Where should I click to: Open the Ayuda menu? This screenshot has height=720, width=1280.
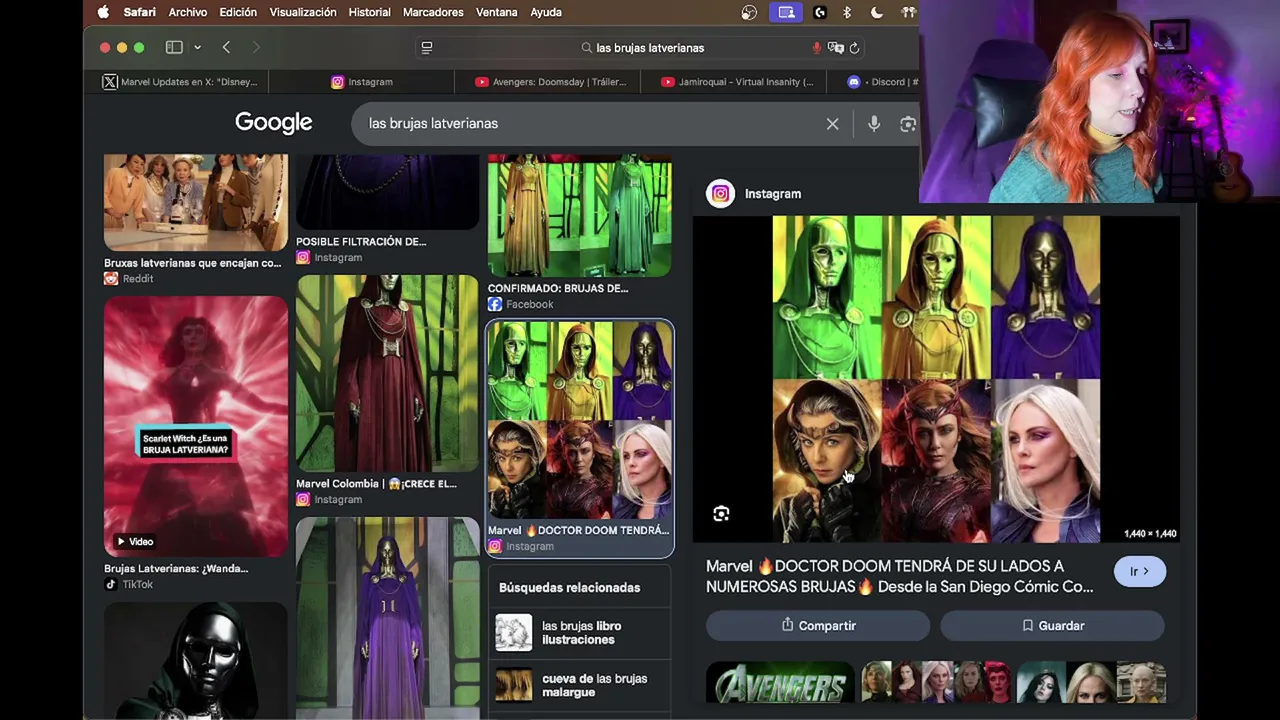(546, 12)
